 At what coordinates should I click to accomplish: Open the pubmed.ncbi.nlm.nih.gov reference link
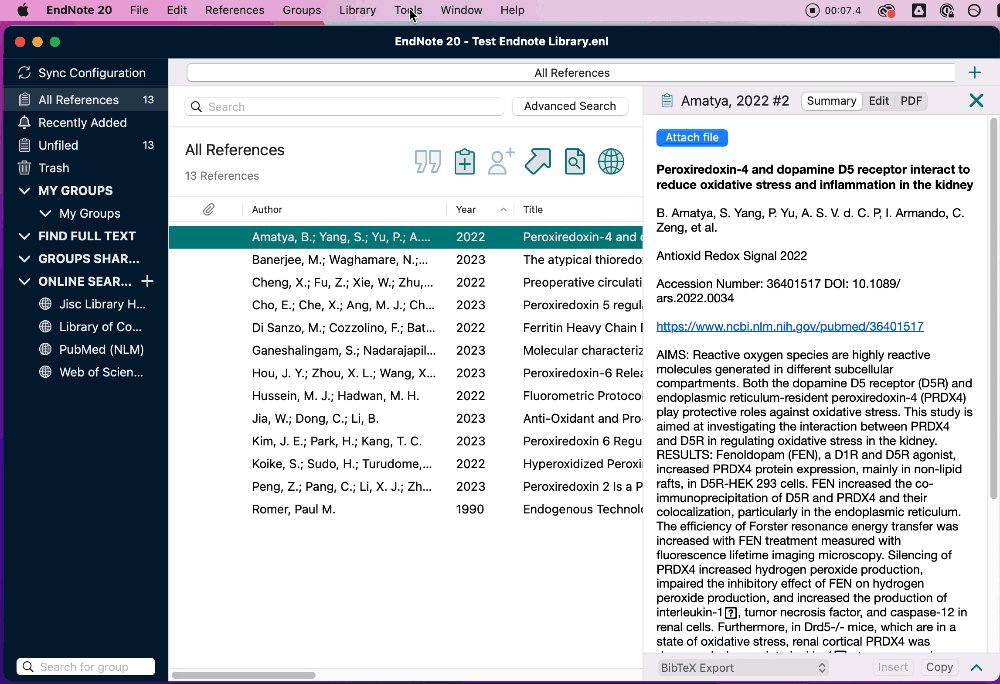coord(790,325)
